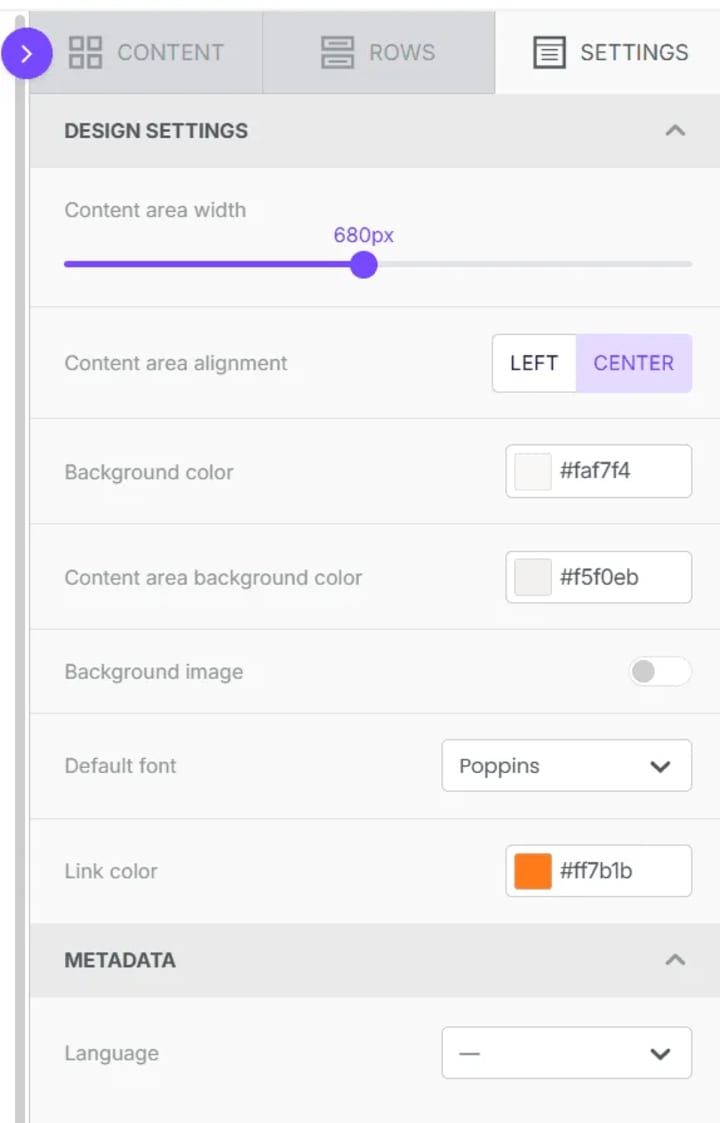Click the Rows tab stacked-rows icon
720x1123 pixels.
coord(337,53)
